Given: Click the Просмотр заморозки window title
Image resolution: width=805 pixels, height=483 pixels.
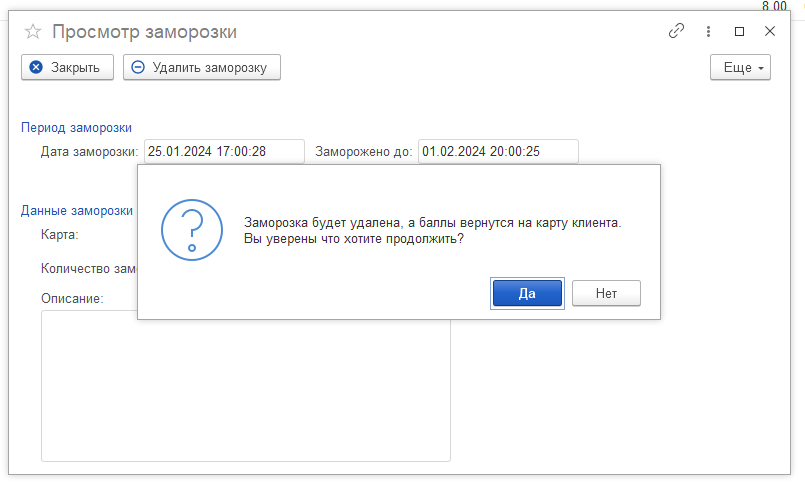Looking at the screenshot, I should point(145,32).
